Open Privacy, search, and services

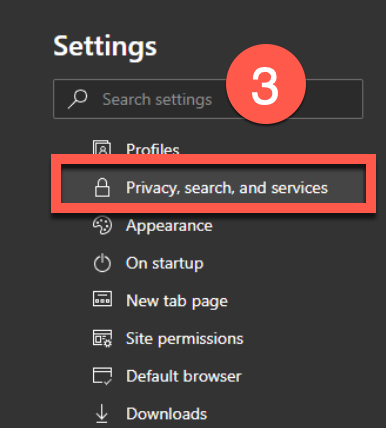click(213, 183)
